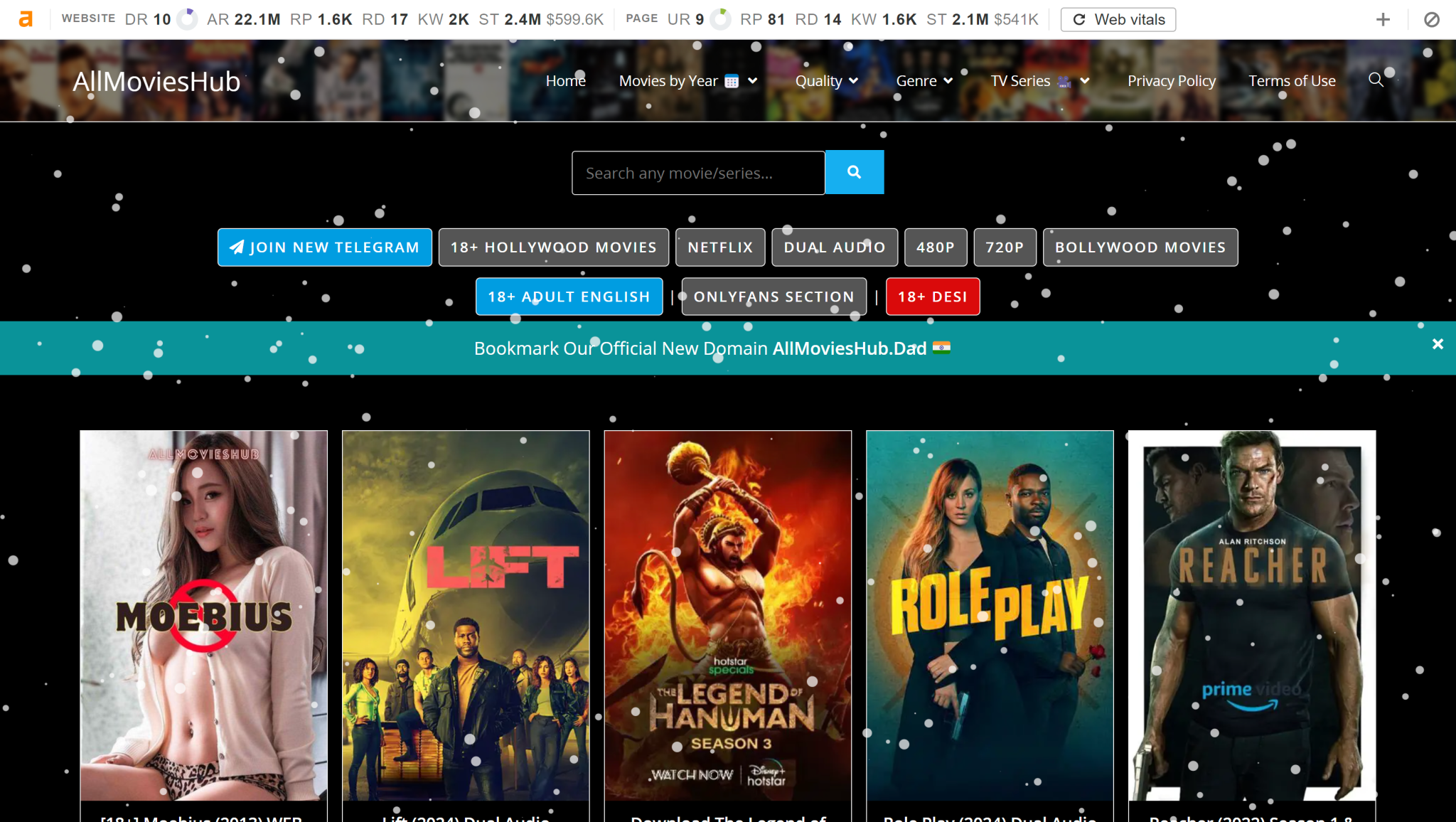Select the Dual Audio category button
This screenshot has width=1456, height=822.
click(835, 247)
